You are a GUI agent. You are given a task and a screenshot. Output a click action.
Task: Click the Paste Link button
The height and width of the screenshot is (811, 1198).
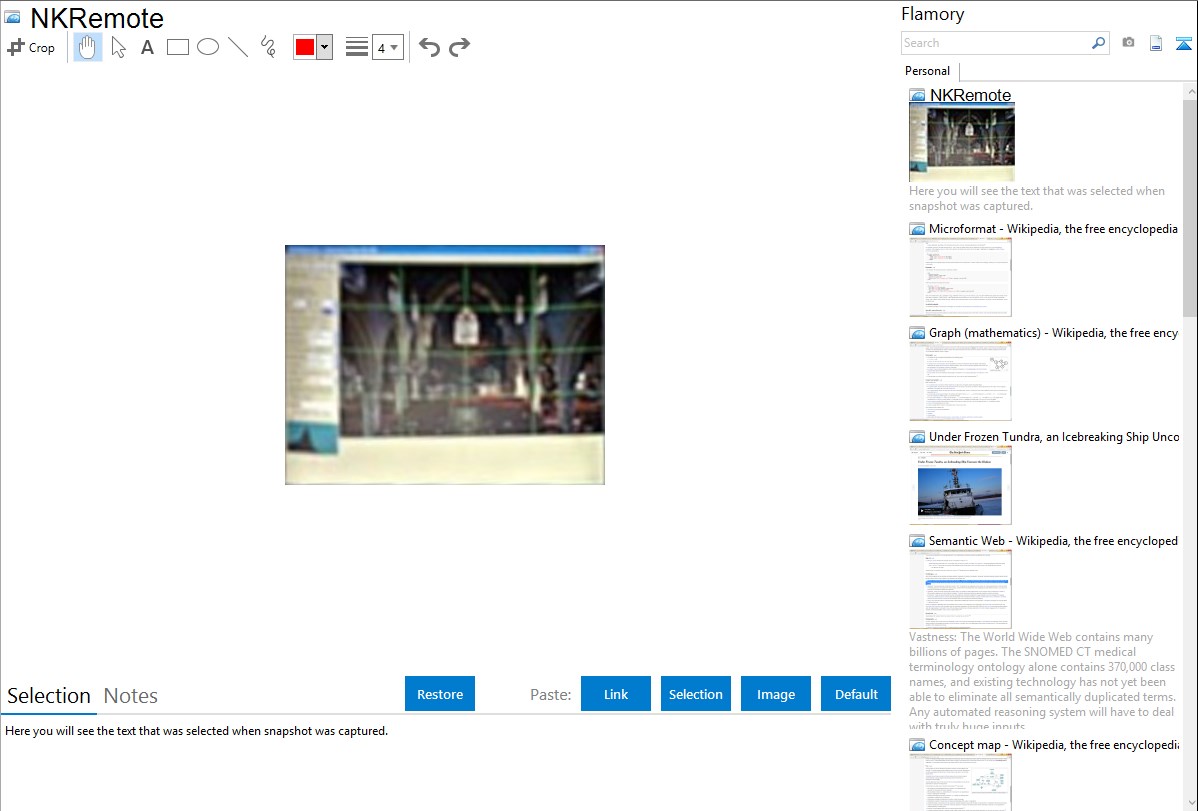(x=616, y=694)
